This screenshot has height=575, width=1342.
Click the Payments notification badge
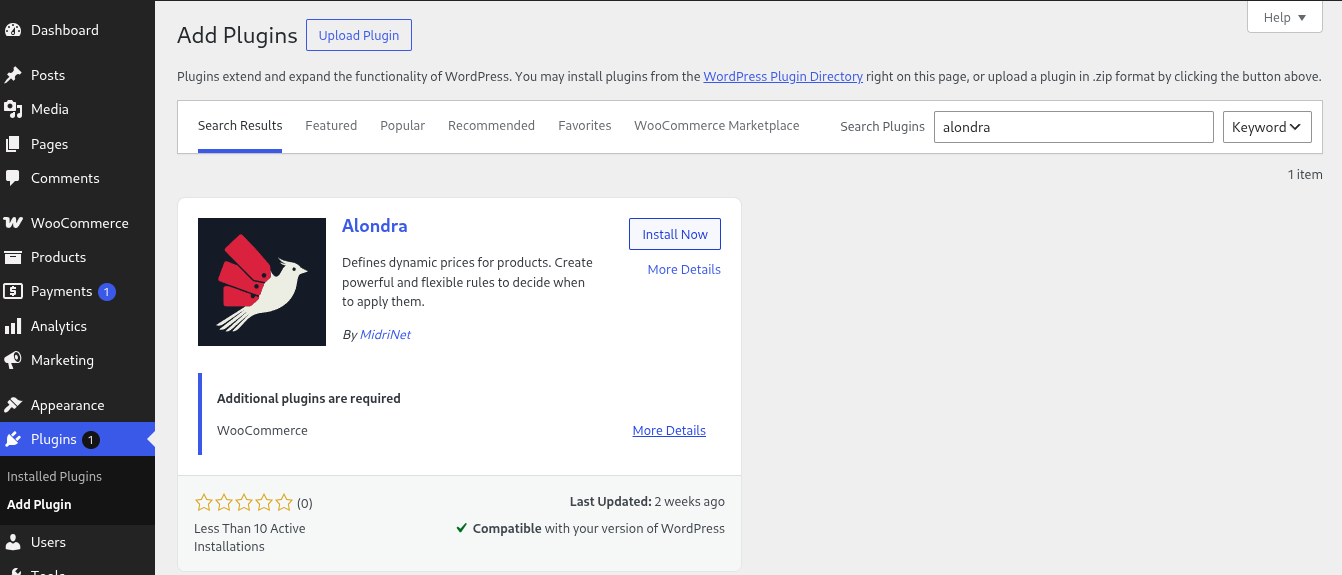[x=107, y=292]
